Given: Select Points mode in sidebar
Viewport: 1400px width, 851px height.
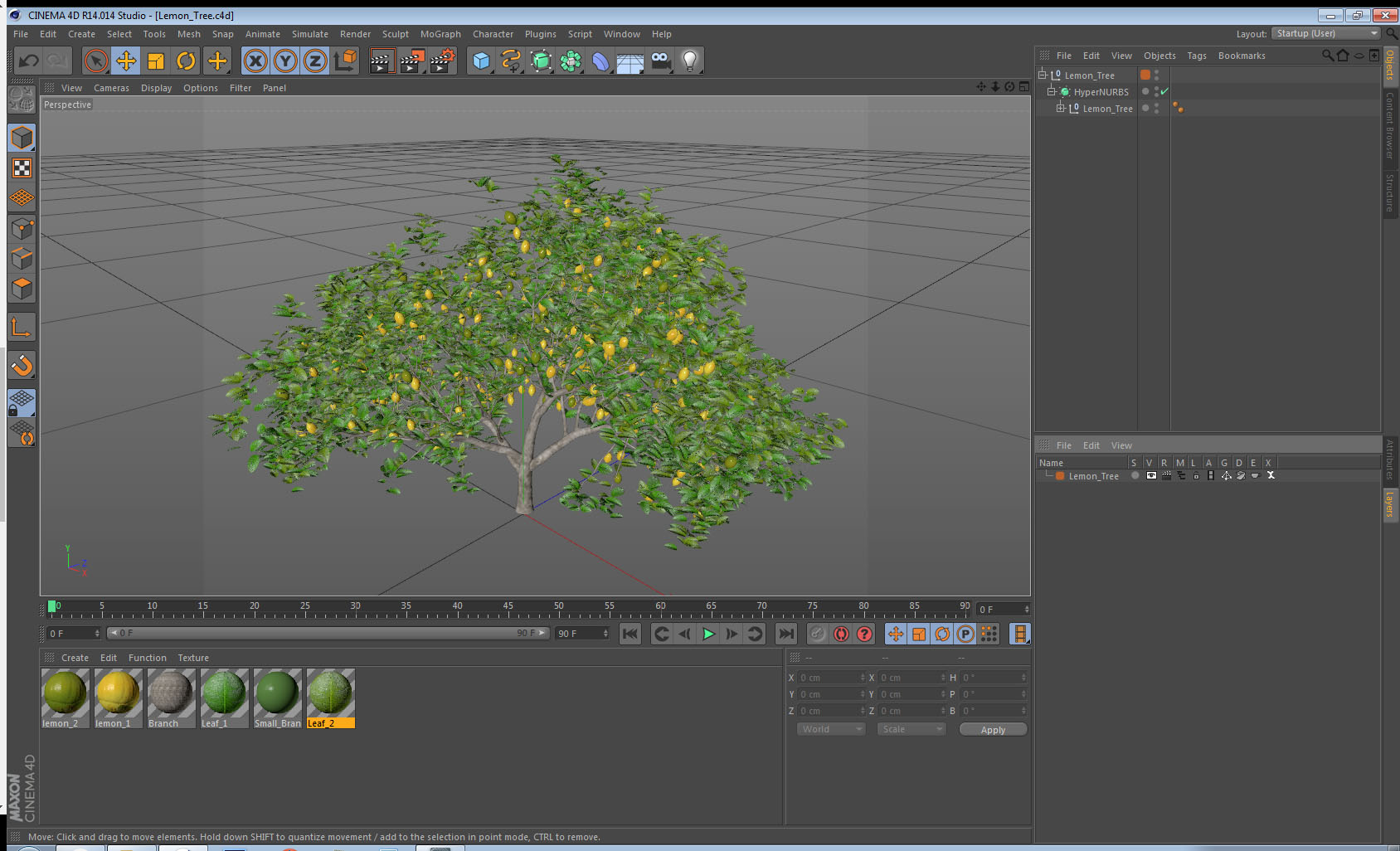Looking at the screenshot, I should click(x=22, y=228).
